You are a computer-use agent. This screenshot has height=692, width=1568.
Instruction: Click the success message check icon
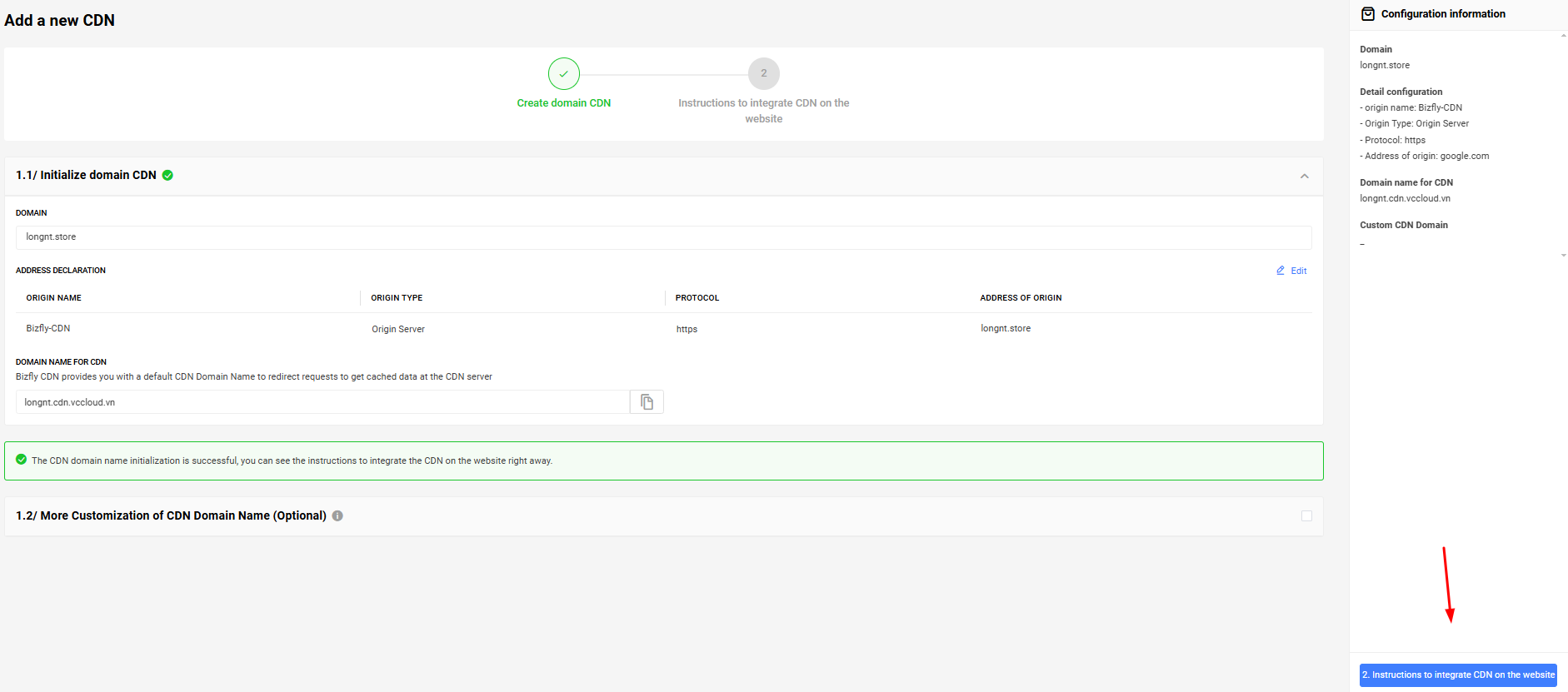[x=22, y=460]
